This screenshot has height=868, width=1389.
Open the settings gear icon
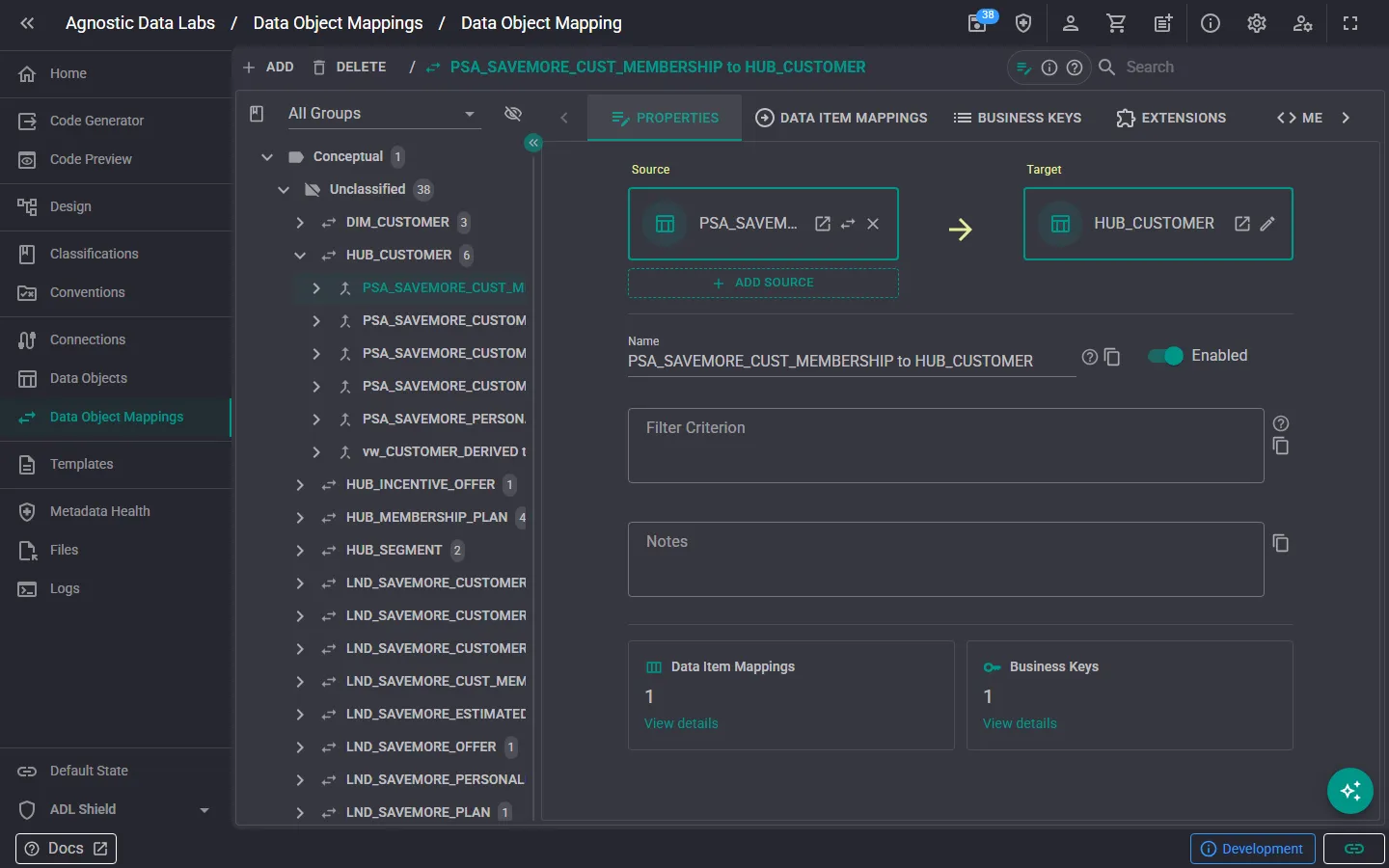(1256, 23)
